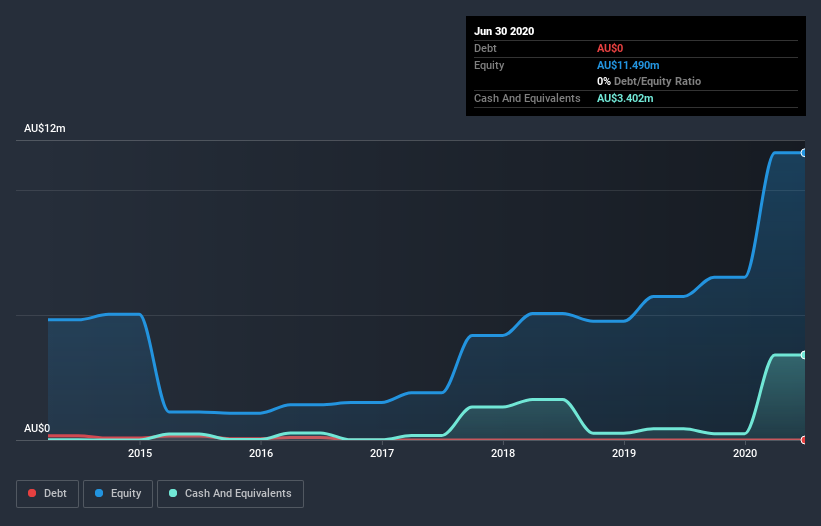Click Cash And Equivalents label in tooltip
Image resolution: width=821 pixels, height=526 pixels.
[x=527, y=98]
